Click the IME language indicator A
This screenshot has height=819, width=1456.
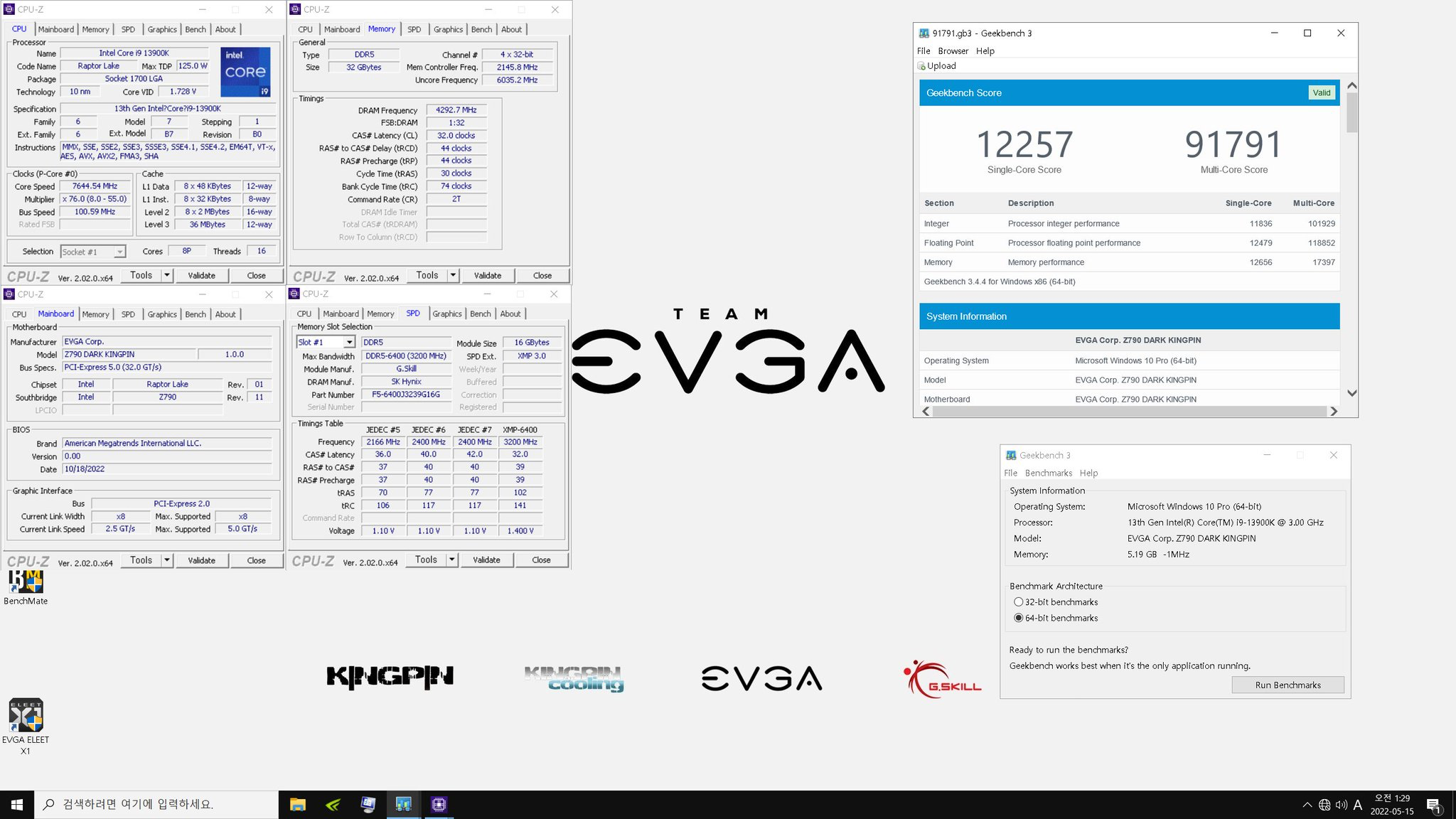point(1358,805)
